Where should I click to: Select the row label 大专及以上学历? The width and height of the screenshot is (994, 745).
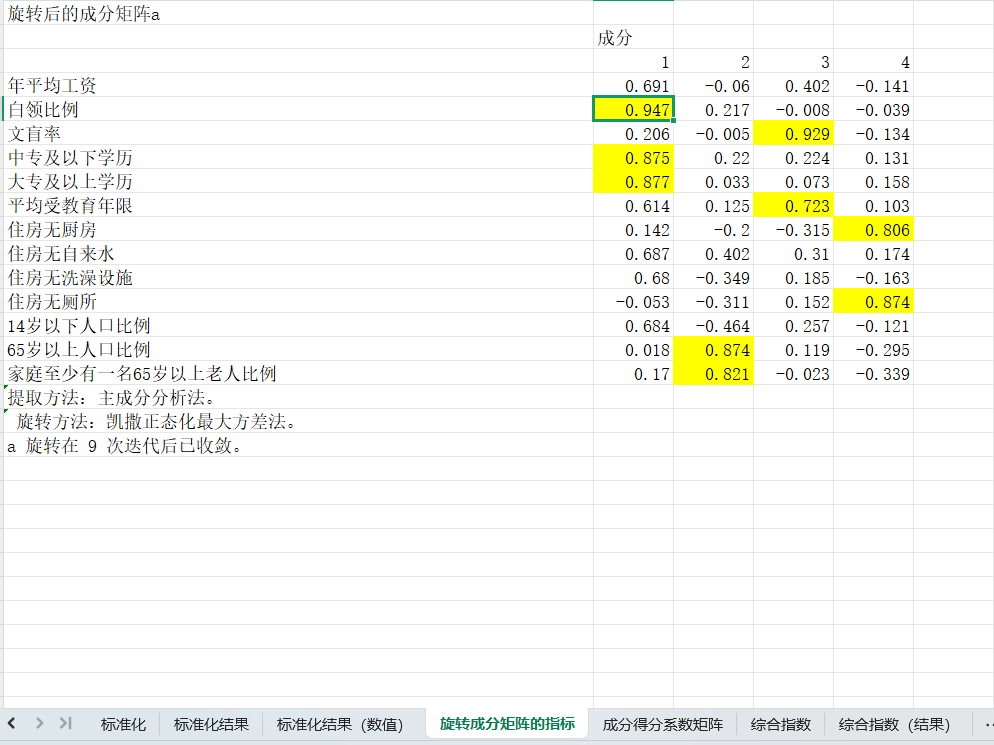click(298, 182)
